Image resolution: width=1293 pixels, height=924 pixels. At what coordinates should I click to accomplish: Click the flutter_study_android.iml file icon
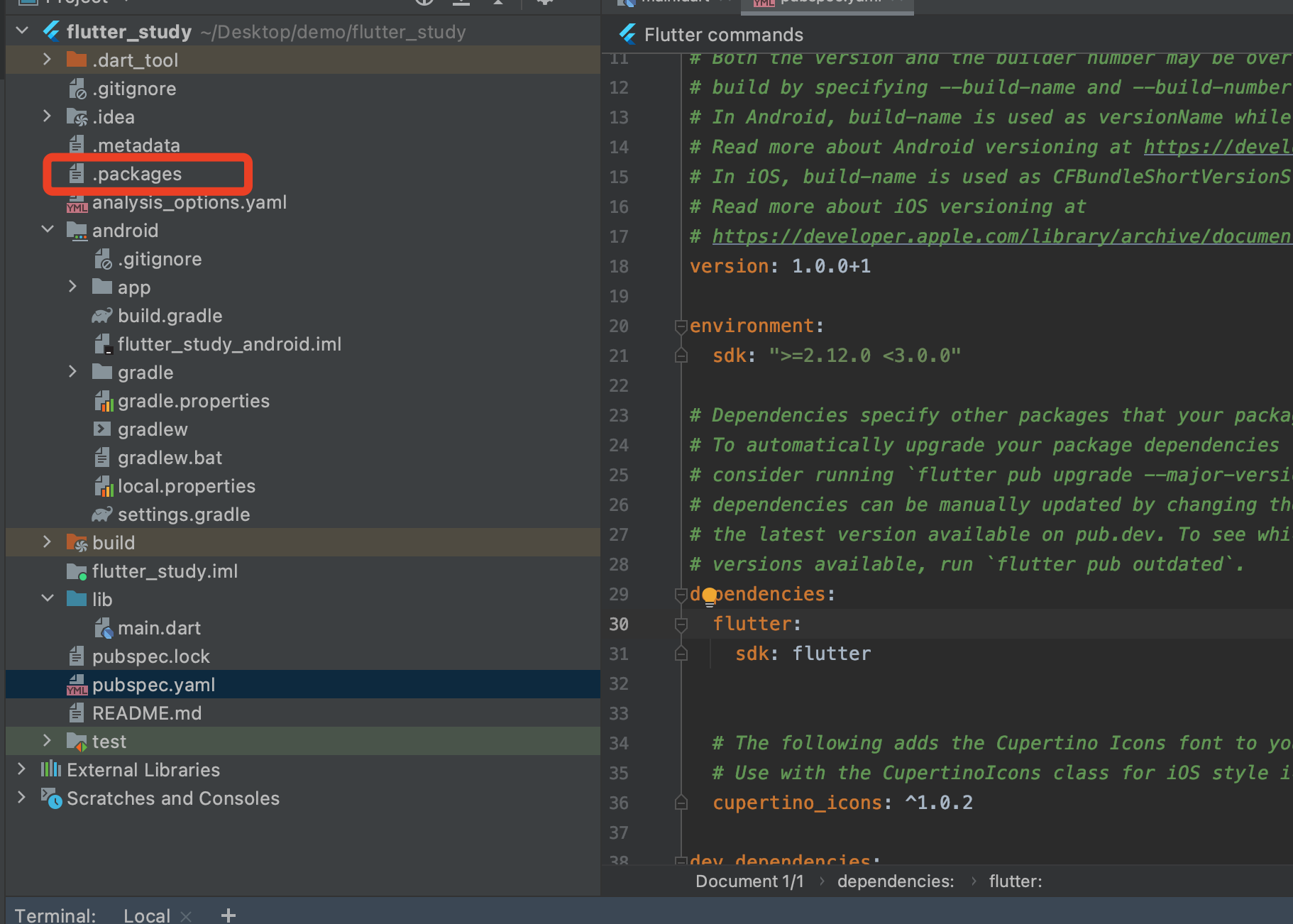pos(104,344)
